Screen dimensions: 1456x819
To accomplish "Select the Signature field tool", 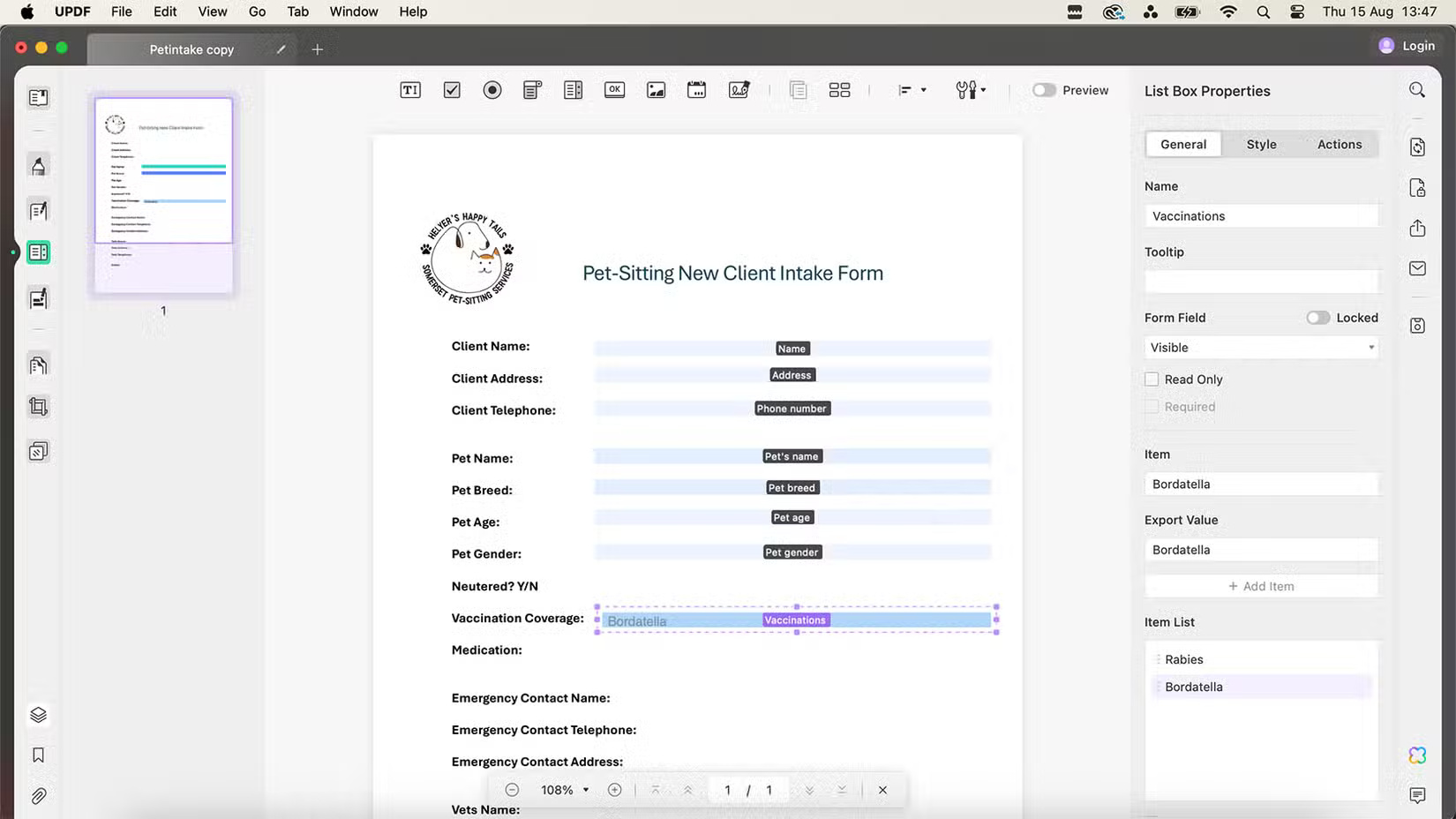I will coord(739,89).
